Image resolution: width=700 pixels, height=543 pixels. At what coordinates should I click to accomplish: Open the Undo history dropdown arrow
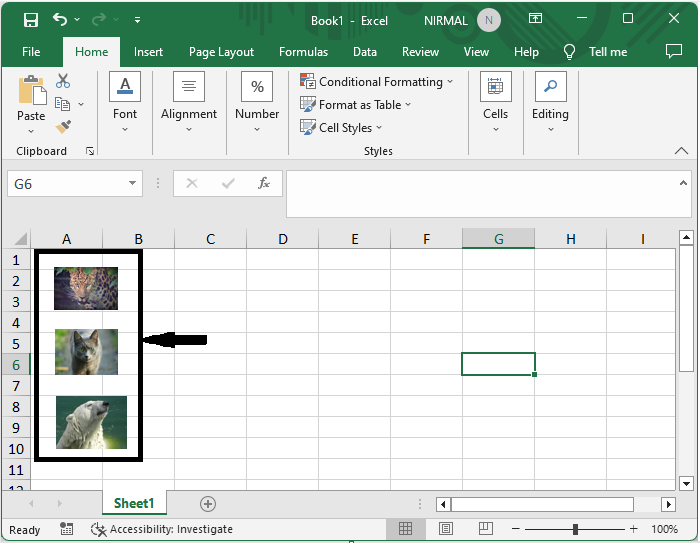(x=77, y=19)
